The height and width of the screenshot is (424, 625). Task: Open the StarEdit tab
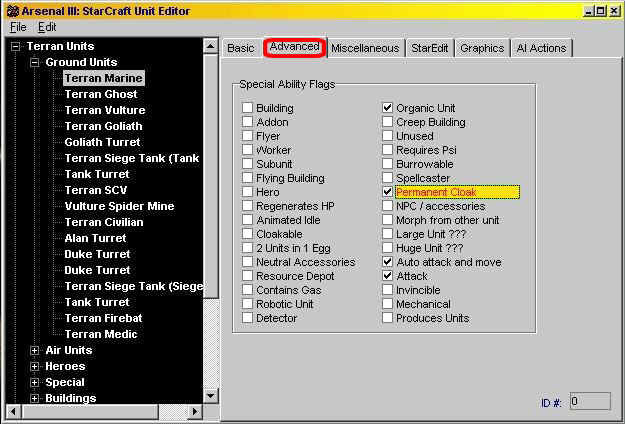point(430,48)
